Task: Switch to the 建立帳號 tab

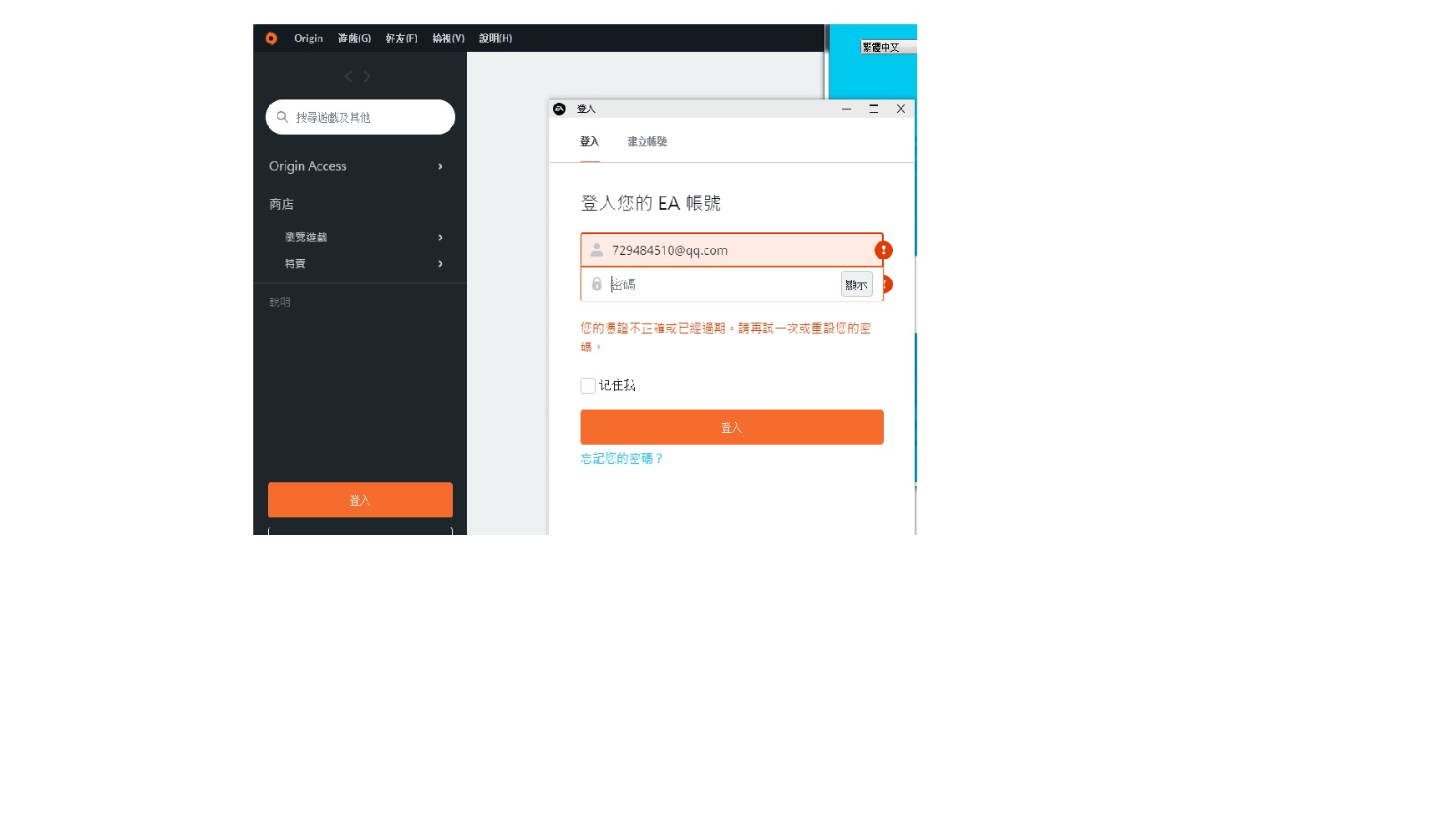Action: [647, 141]
